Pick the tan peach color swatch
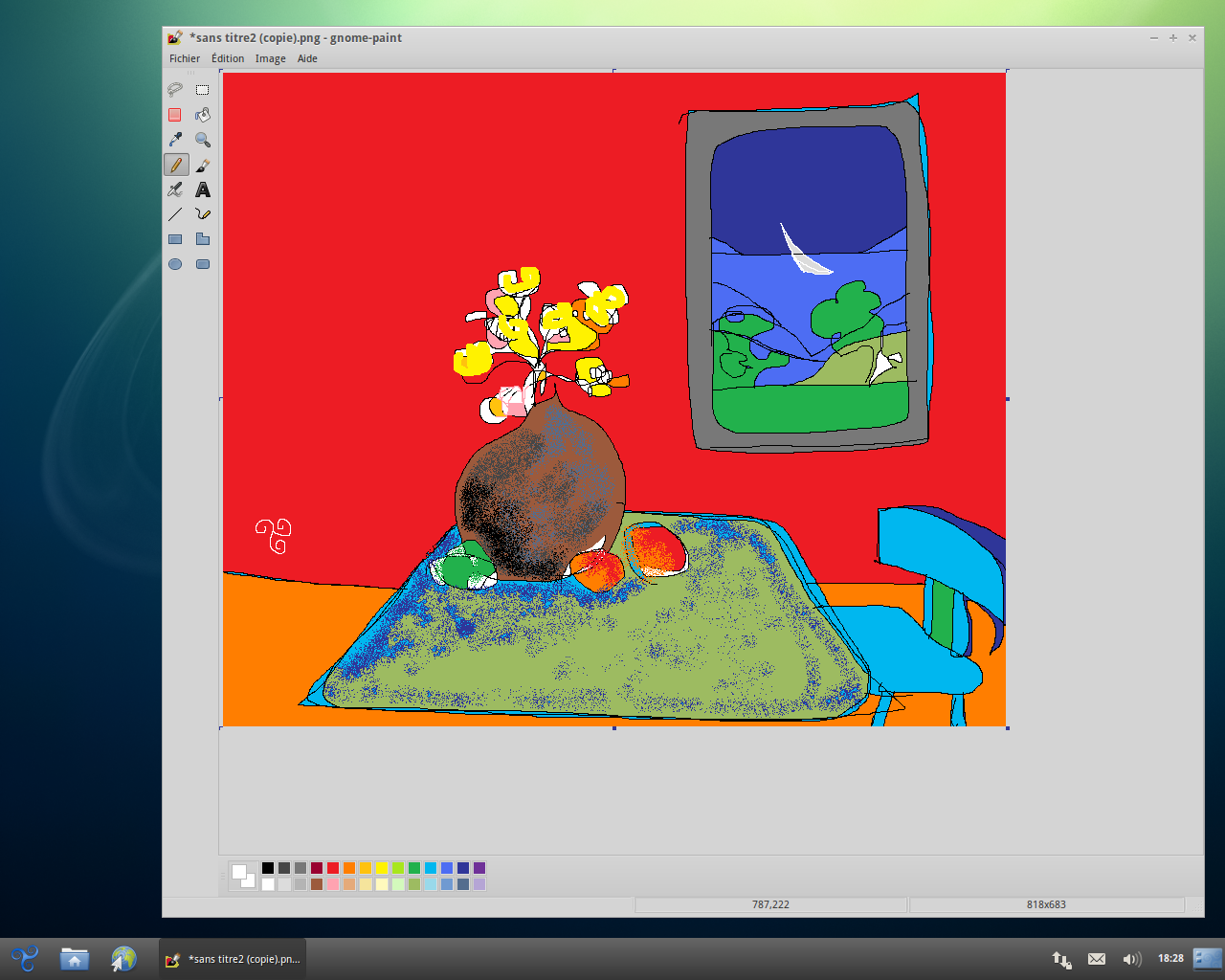1225x980 pixels. 349,884
